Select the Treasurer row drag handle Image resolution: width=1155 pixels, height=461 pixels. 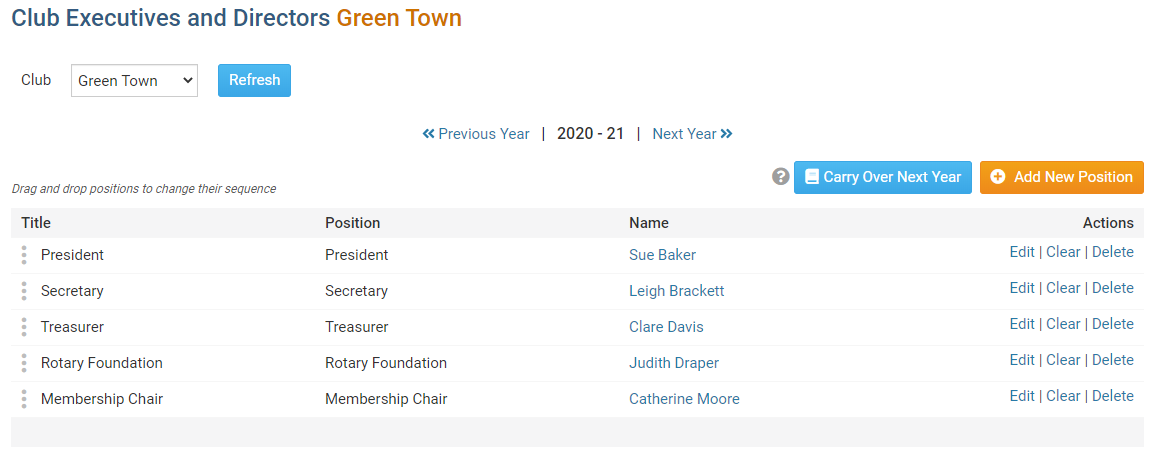click(x=24, y=327)
